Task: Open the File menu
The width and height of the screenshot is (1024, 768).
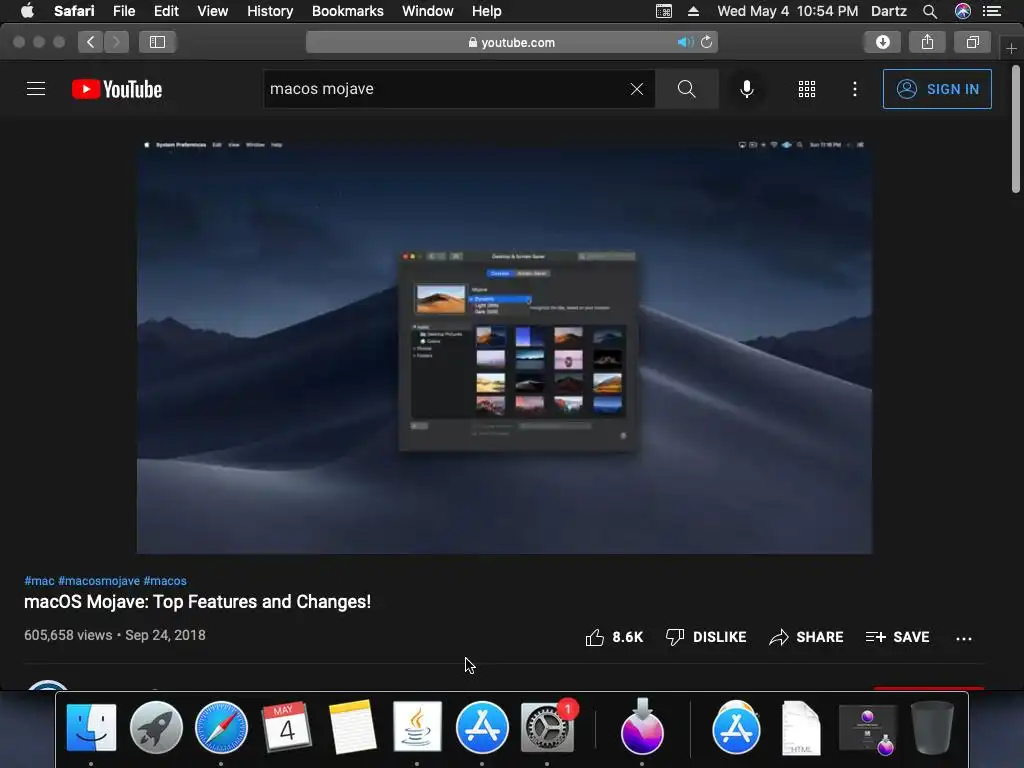Action: [123, 11]
